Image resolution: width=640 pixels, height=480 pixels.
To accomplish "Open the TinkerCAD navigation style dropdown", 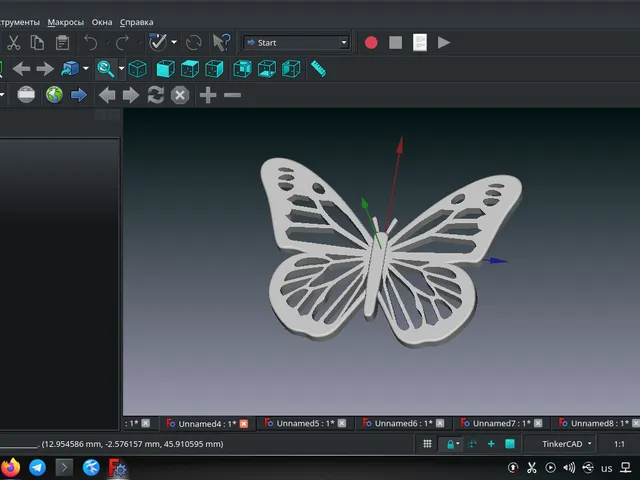I will [562, 444].
